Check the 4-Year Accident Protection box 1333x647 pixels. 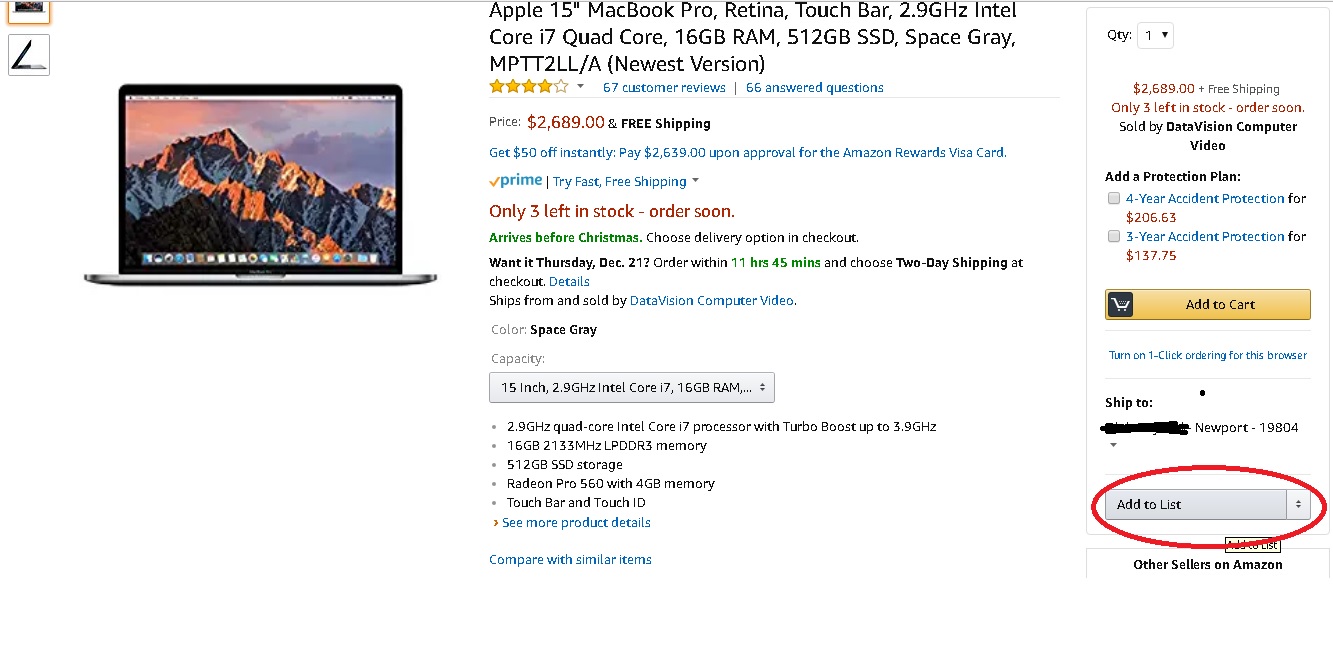pyautogui.click(x=1114, y=198)
